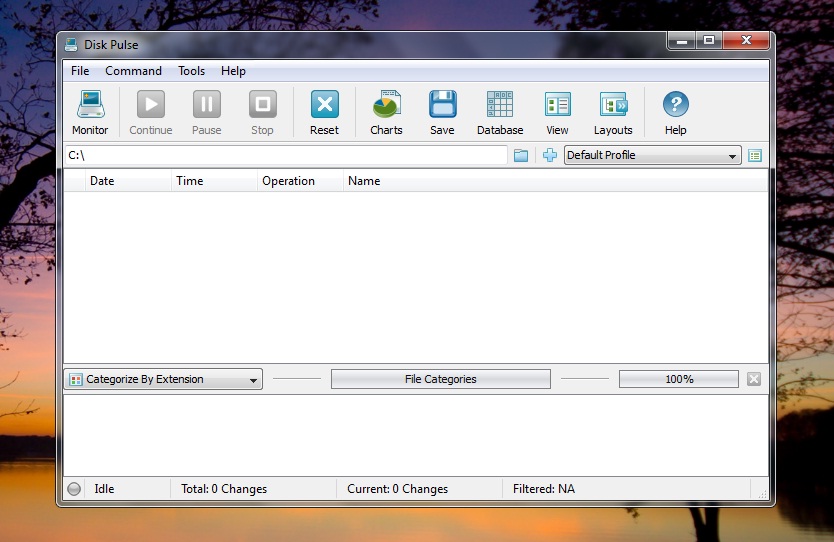The image size is (834, 542).
Task: Click the 'Idle' status text
Action: (x=104, y=489)
